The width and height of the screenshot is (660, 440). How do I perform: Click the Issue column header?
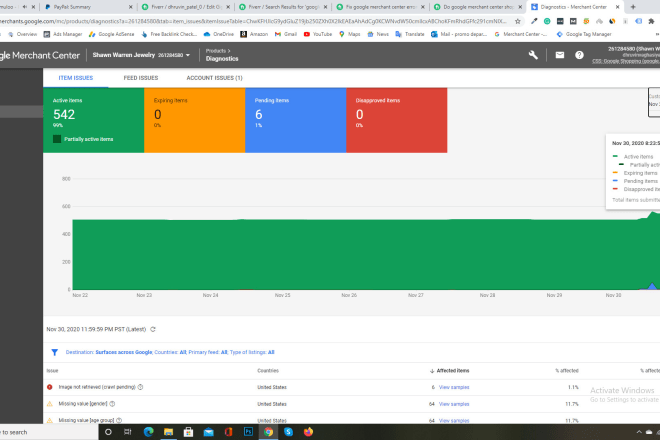click(x=52, y=371)
